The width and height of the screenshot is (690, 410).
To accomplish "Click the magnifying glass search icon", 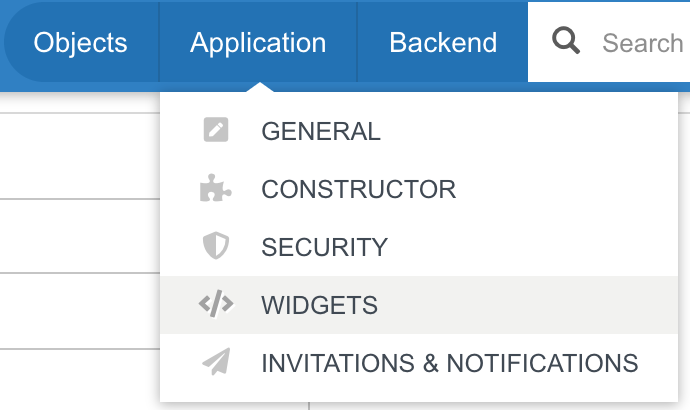I will 566,42.
